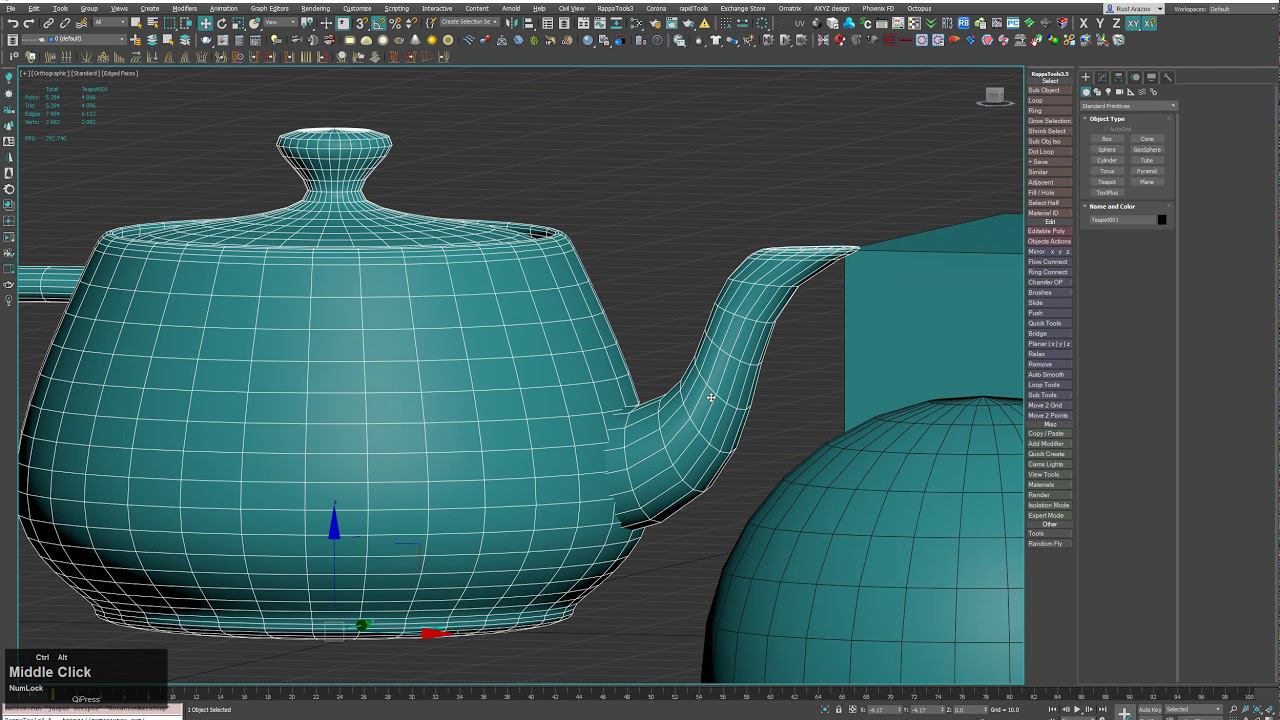Click the ViewCube in the viewport corner
This screenshot has width=1280, height=720.
click(x=994, y=96)
